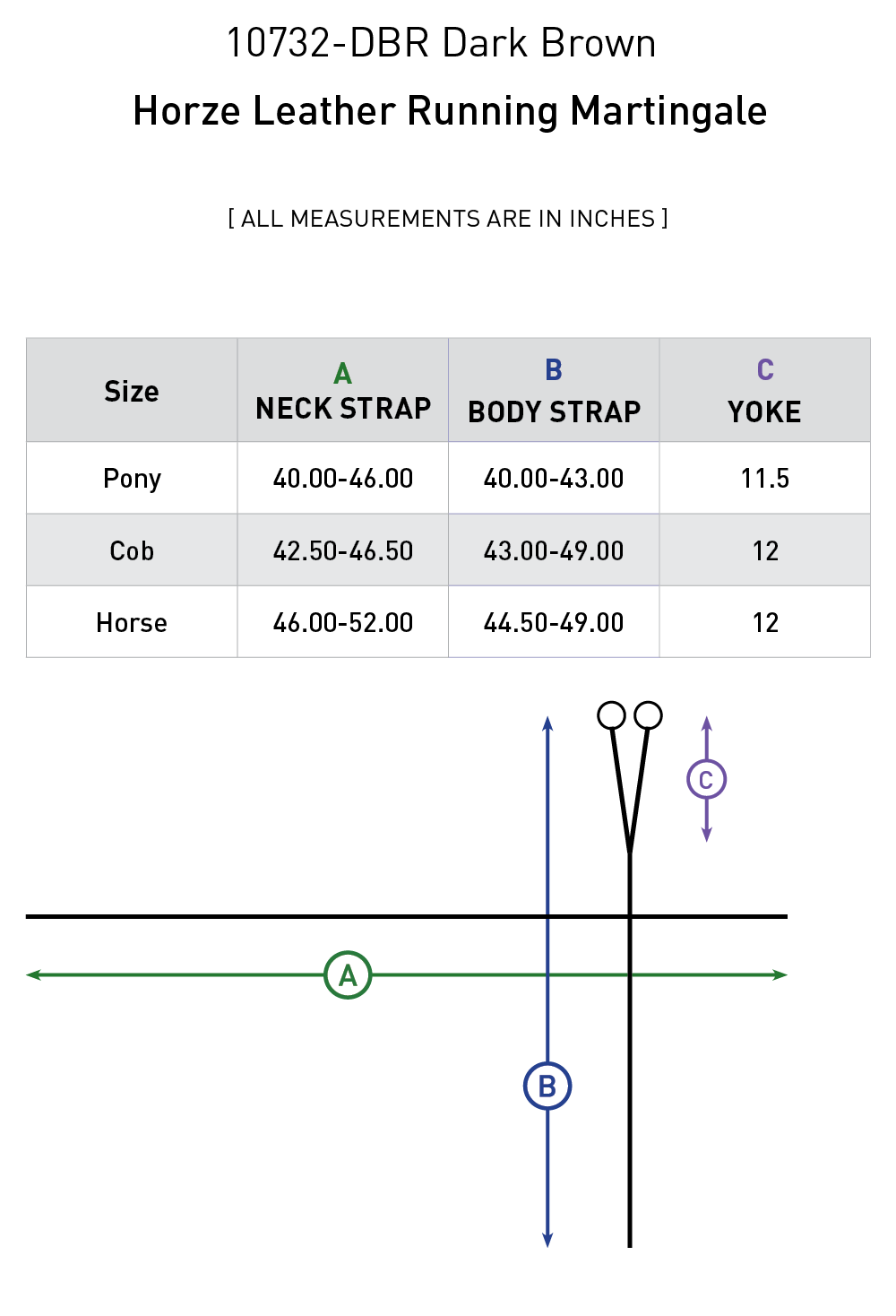Click the Horse neck strap value 46.00-52.00

pyautogui.click(x=343, y=622)
